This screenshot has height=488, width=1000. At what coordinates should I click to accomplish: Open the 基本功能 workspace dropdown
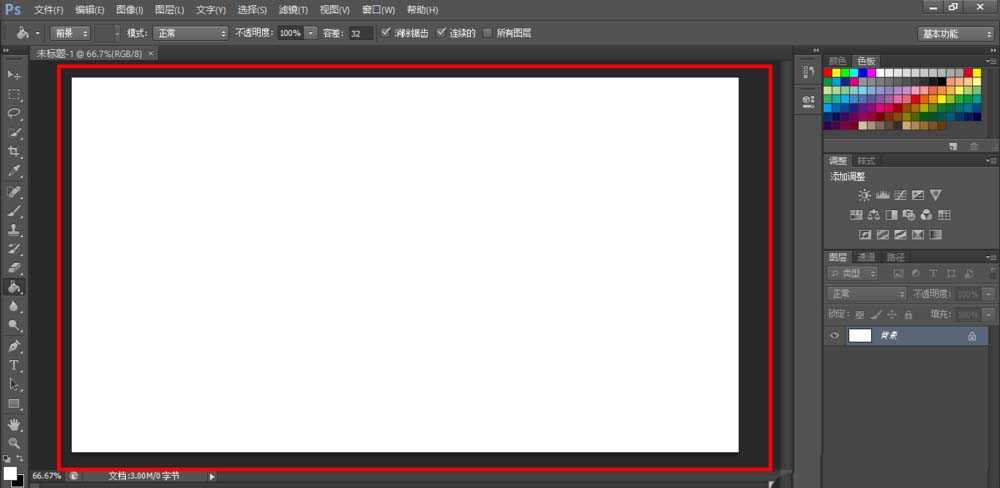coord(955,33)
